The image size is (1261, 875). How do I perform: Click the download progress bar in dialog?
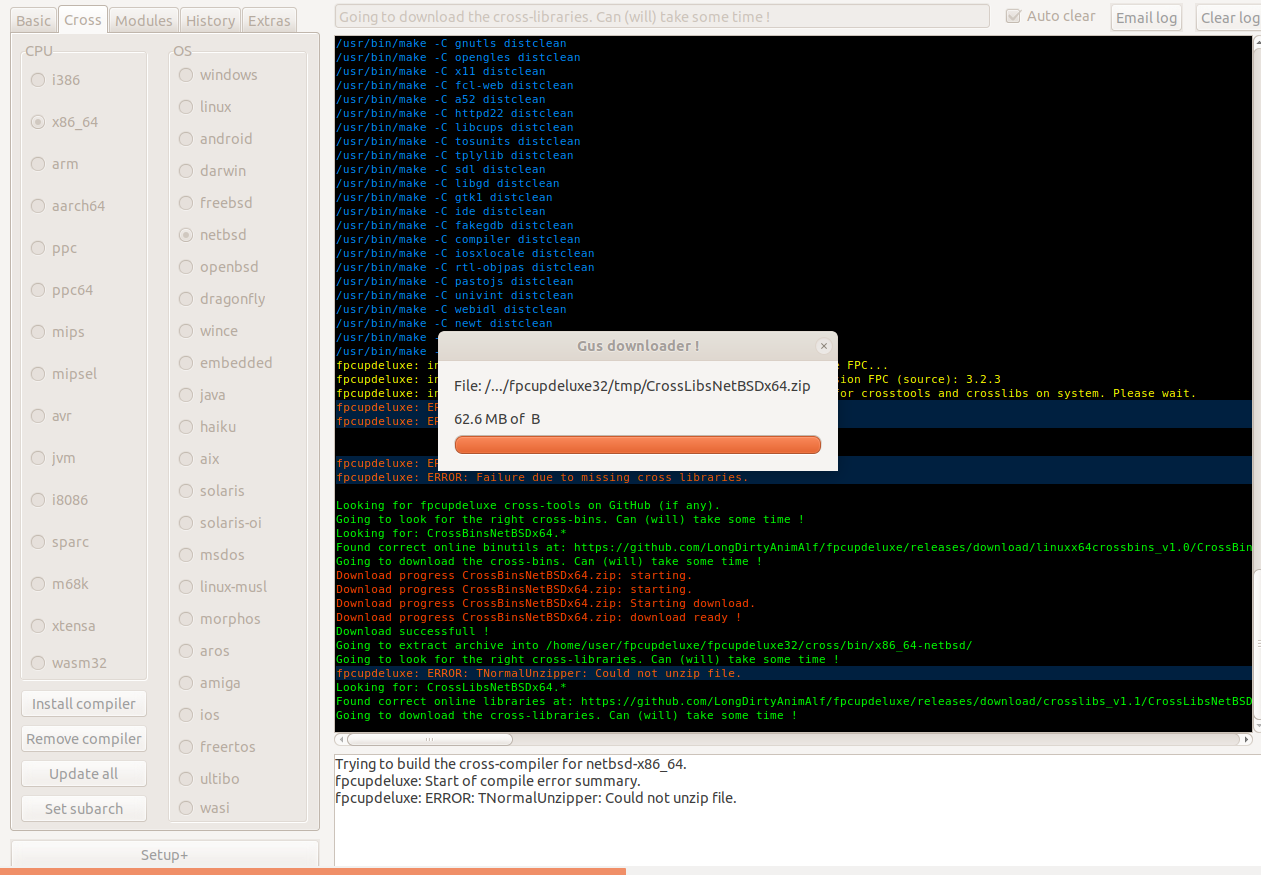[638, 445]
